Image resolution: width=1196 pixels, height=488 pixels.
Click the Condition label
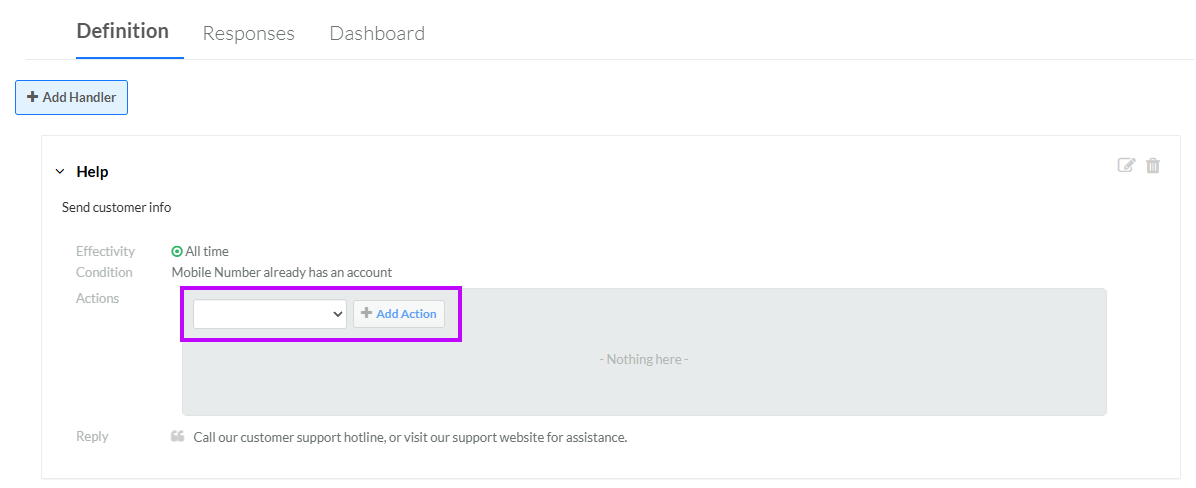[104, 272]
